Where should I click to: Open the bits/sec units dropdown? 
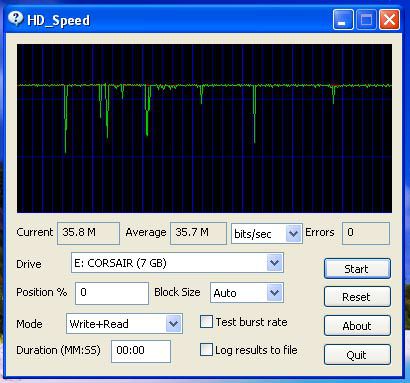tap(293, 233)
